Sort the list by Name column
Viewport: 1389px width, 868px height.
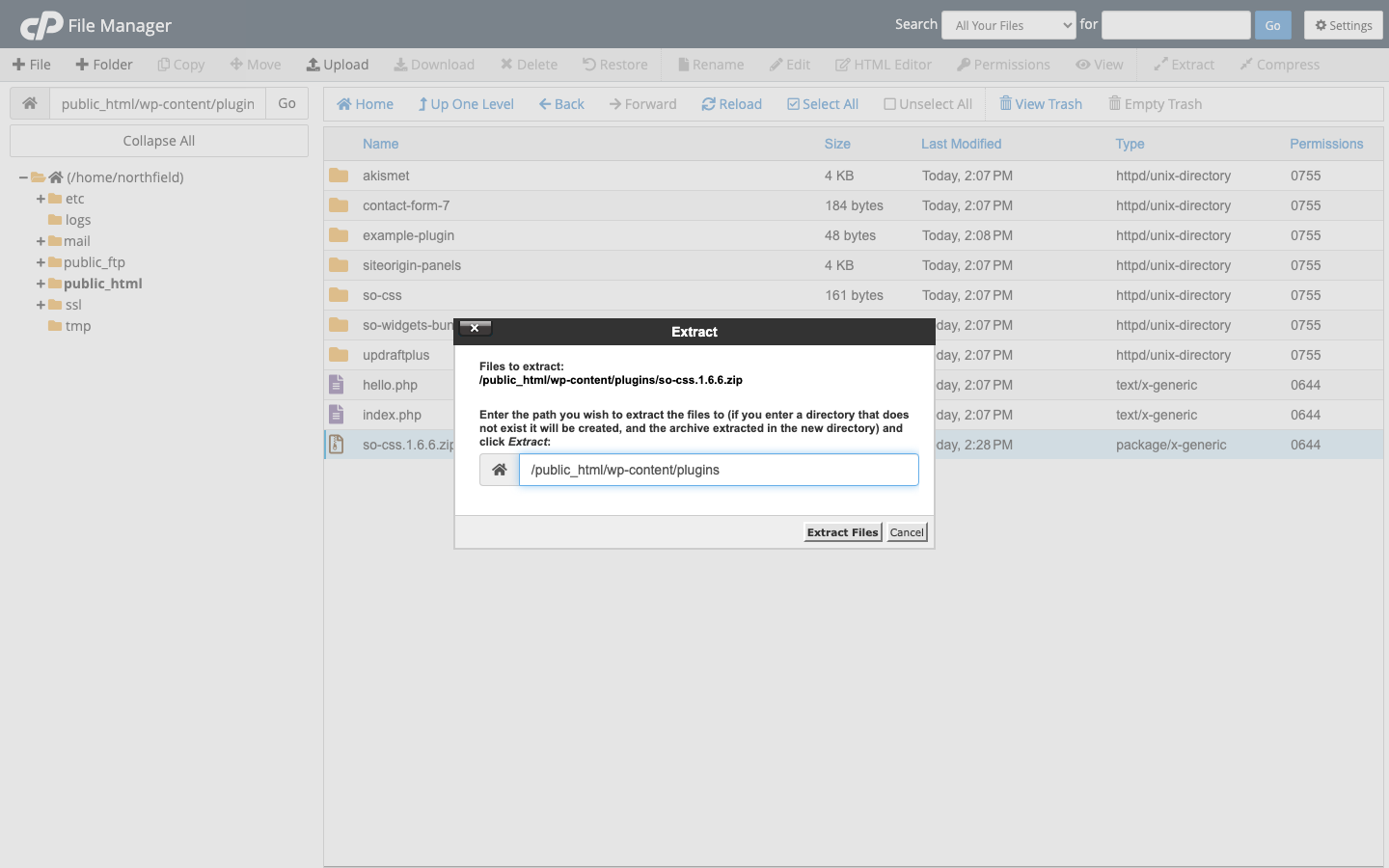(381, 144)
